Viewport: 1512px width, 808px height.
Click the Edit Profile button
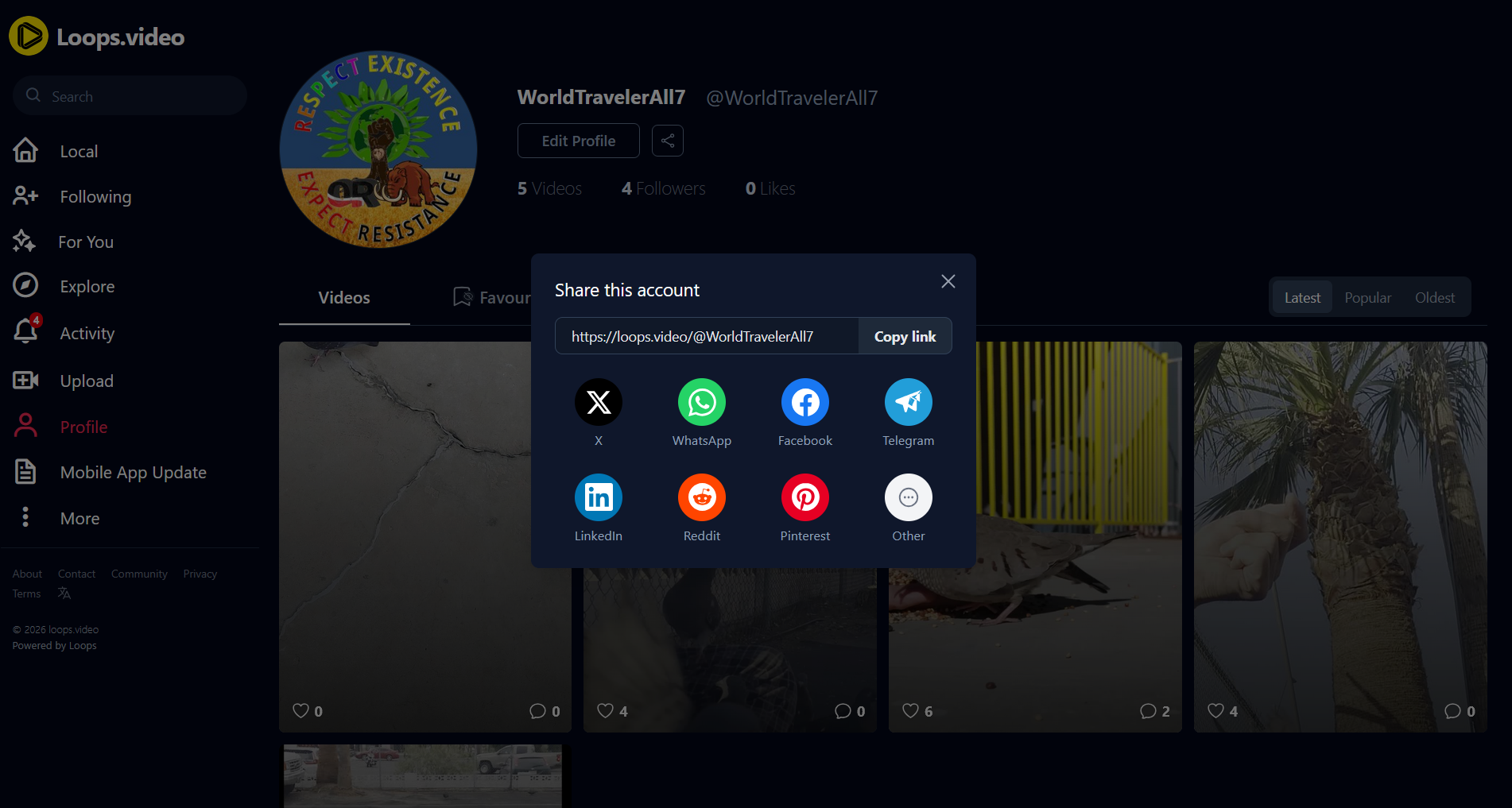point(578,141)
